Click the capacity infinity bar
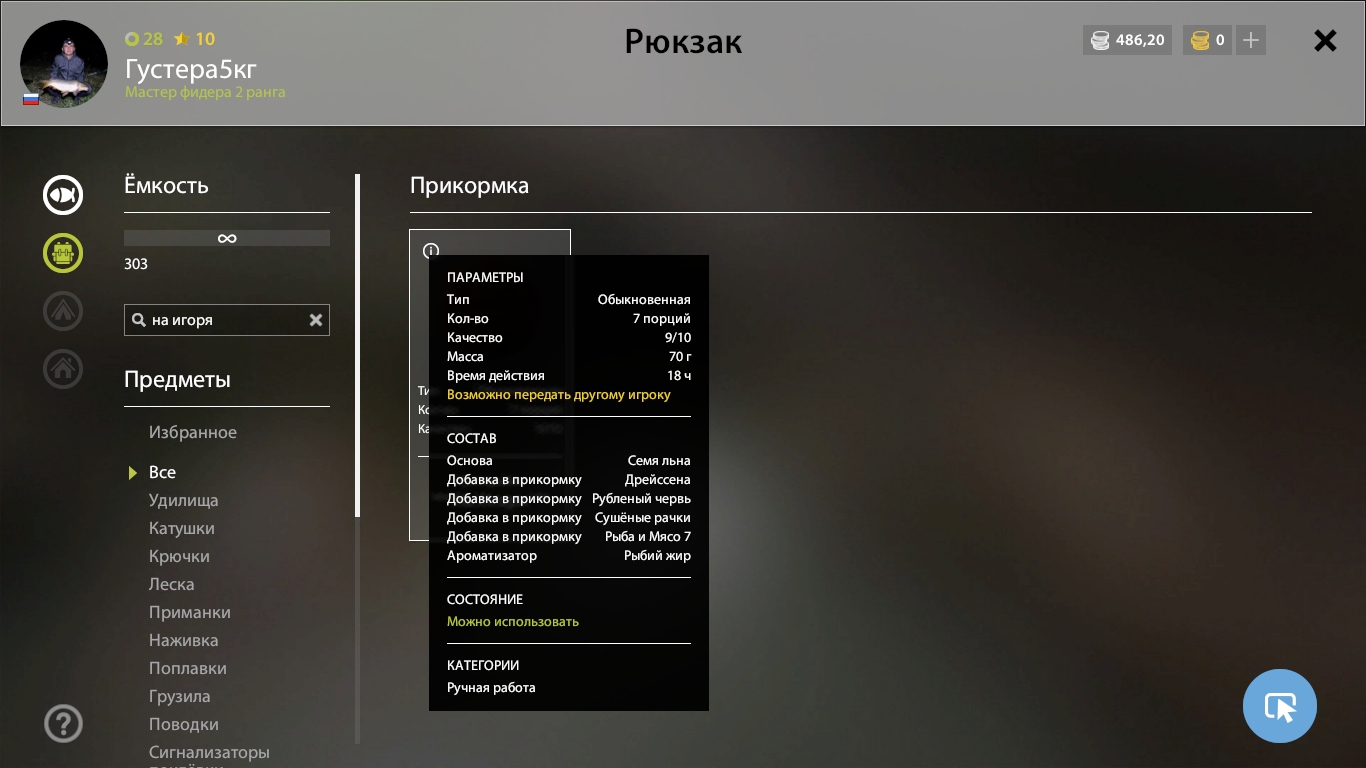Viewport: 1366px width, 768px height. pos(227,238)
